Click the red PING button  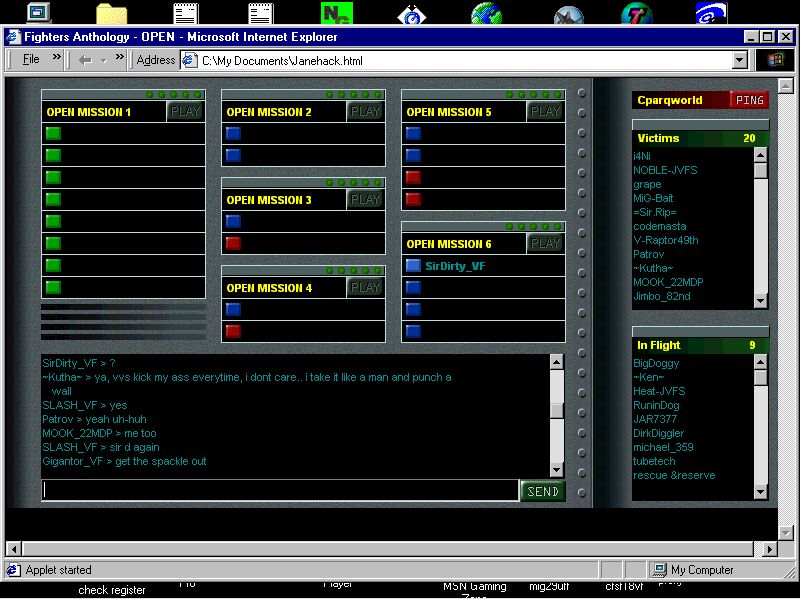748,100
